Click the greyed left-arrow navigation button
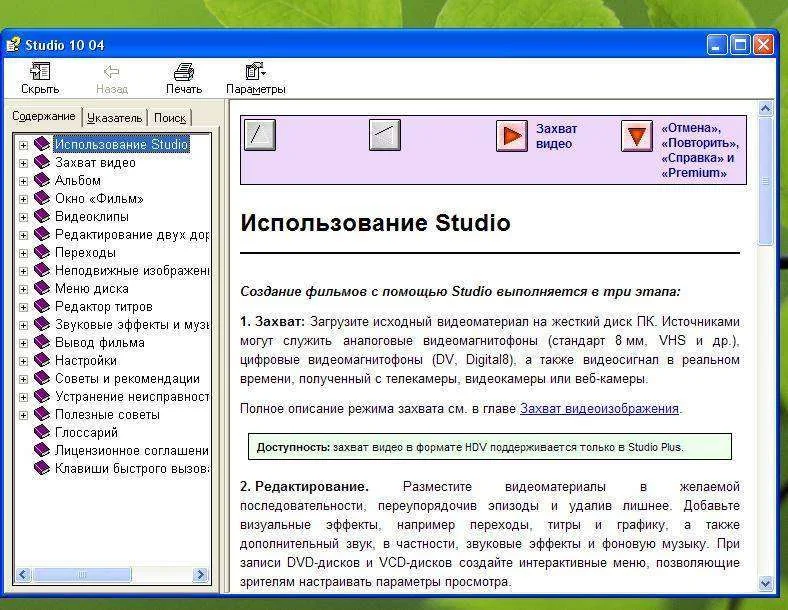 click(x=385, y=135)
